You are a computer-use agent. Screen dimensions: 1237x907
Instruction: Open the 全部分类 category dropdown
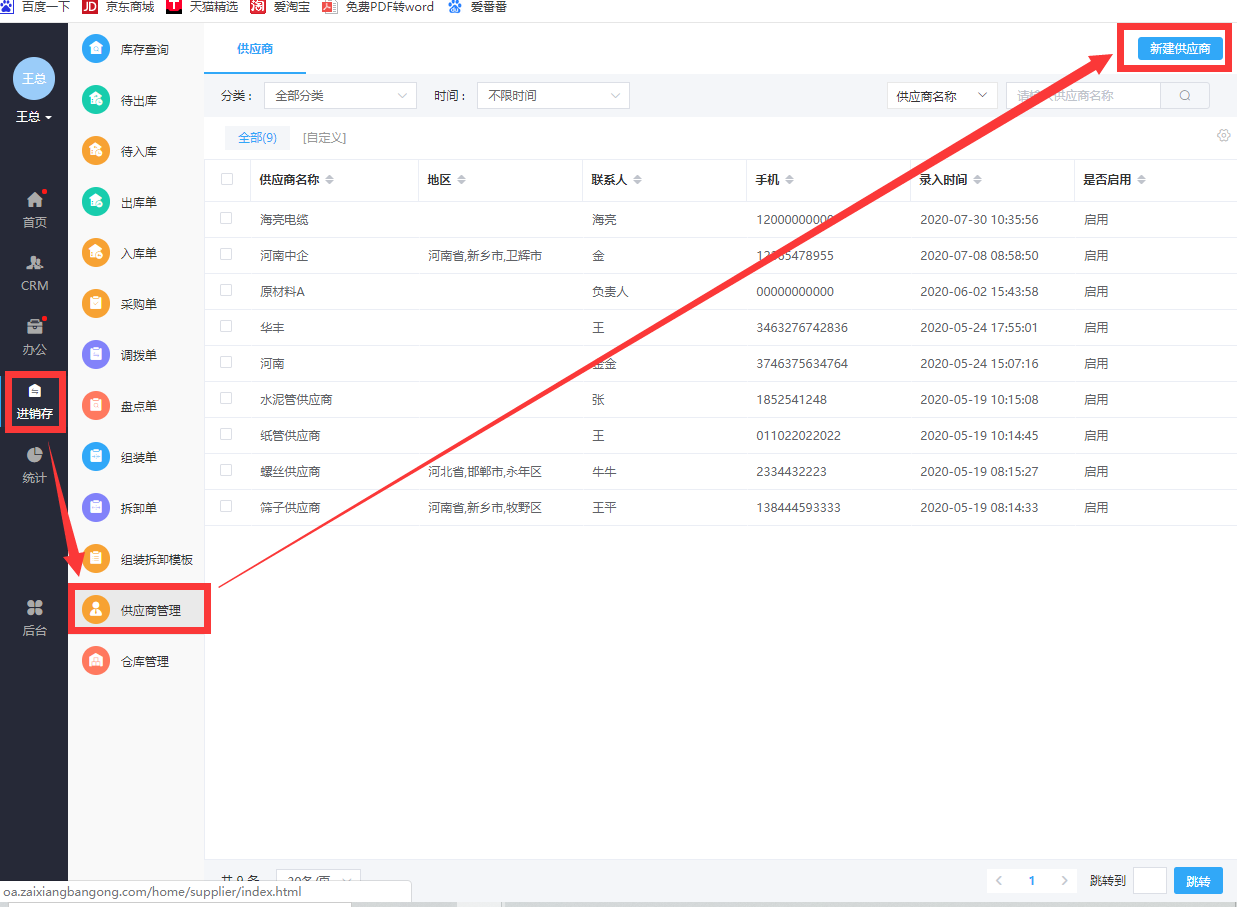340,96
